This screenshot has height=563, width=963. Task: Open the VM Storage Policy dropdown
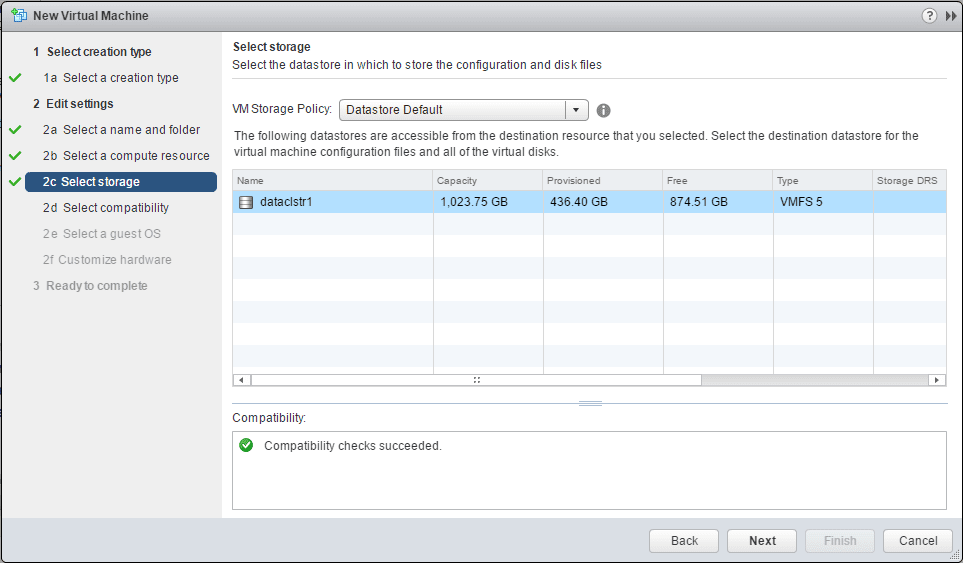(x=577, y=110)
